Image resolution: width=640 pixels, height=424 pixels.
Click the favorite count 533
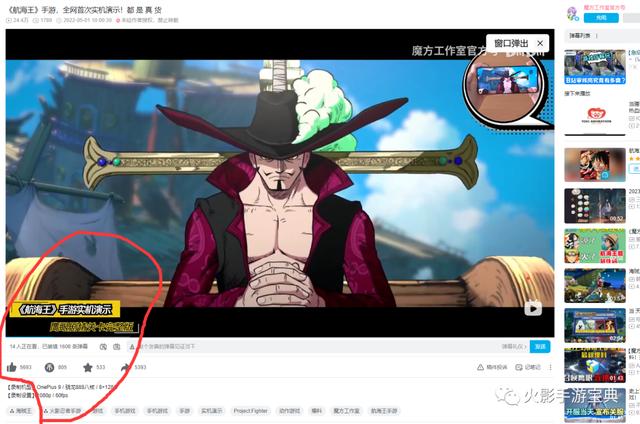click(100, 367)
